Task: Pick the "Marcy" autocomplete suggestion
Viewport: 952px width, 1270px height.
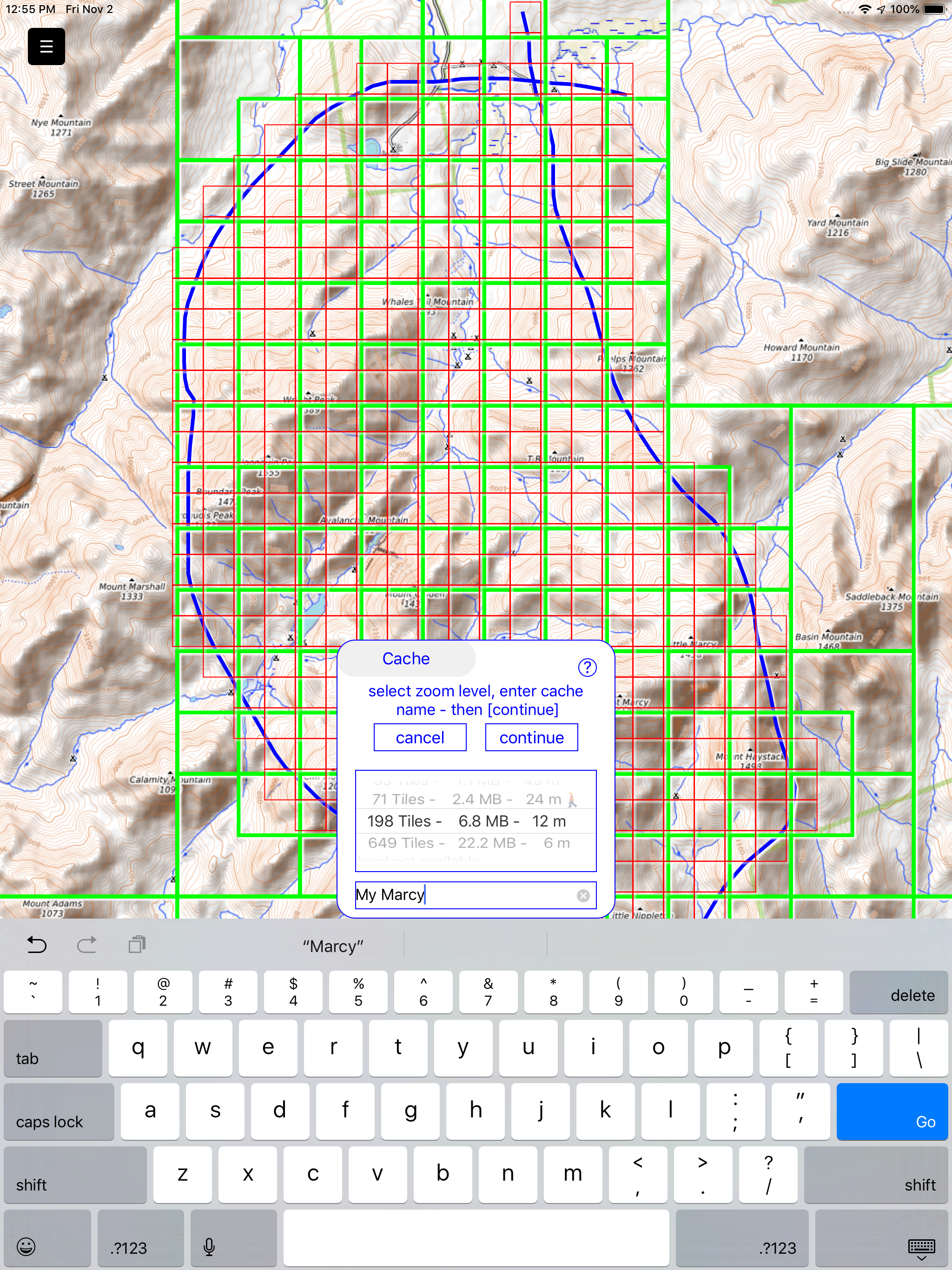Action: click(x=333, y=946)
